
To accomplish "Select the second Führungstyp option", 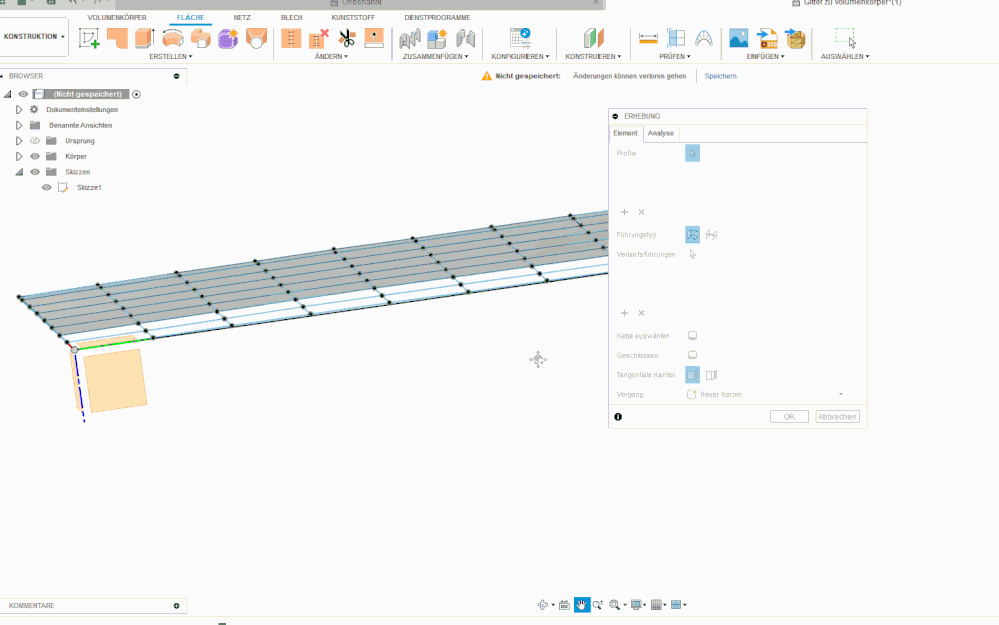I will click(712, 234).
